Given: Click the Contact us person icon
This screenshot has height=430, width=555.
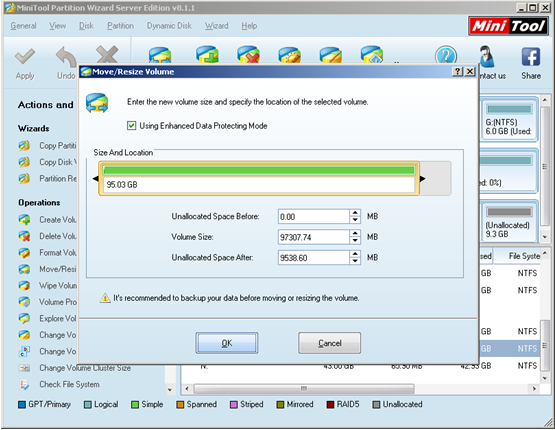Looking at the screenshot, I should [487, 56].
